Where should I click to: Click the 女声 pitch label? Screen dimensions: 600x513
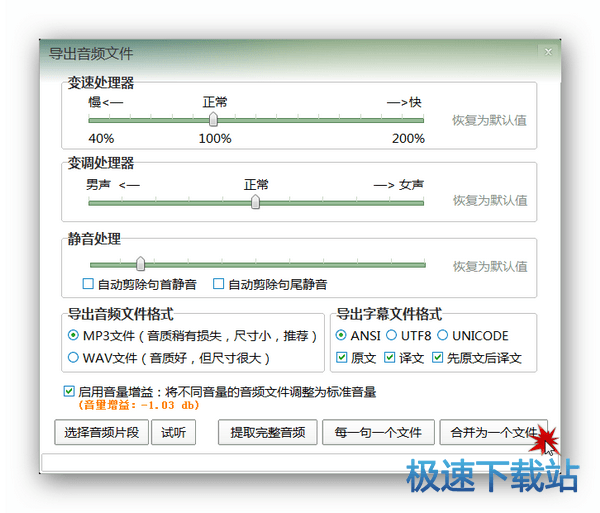coord(411,185)
